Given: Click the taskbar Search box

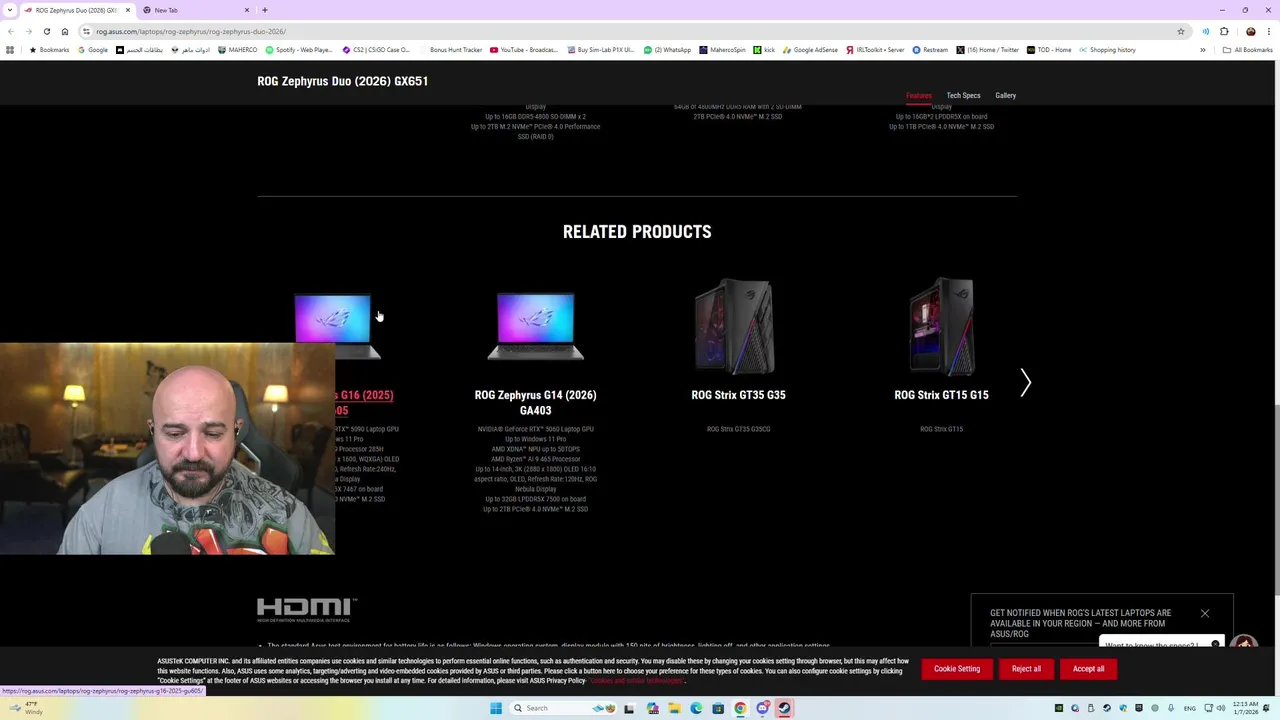Looking at the screenshot, I should 563,708.
